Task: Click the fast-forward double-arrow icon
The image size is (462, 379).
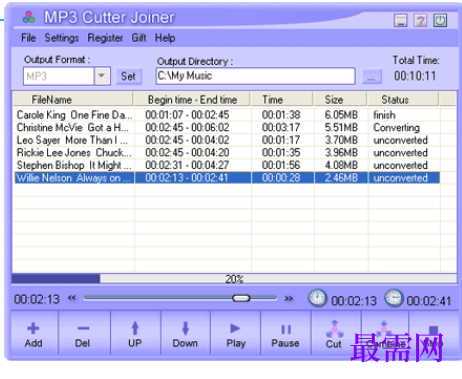Action: pos(289,298)
